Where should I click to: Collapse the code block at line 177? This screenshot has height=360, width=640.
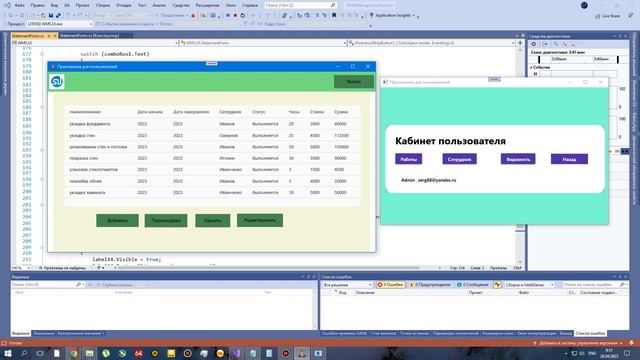click(42, 54)
